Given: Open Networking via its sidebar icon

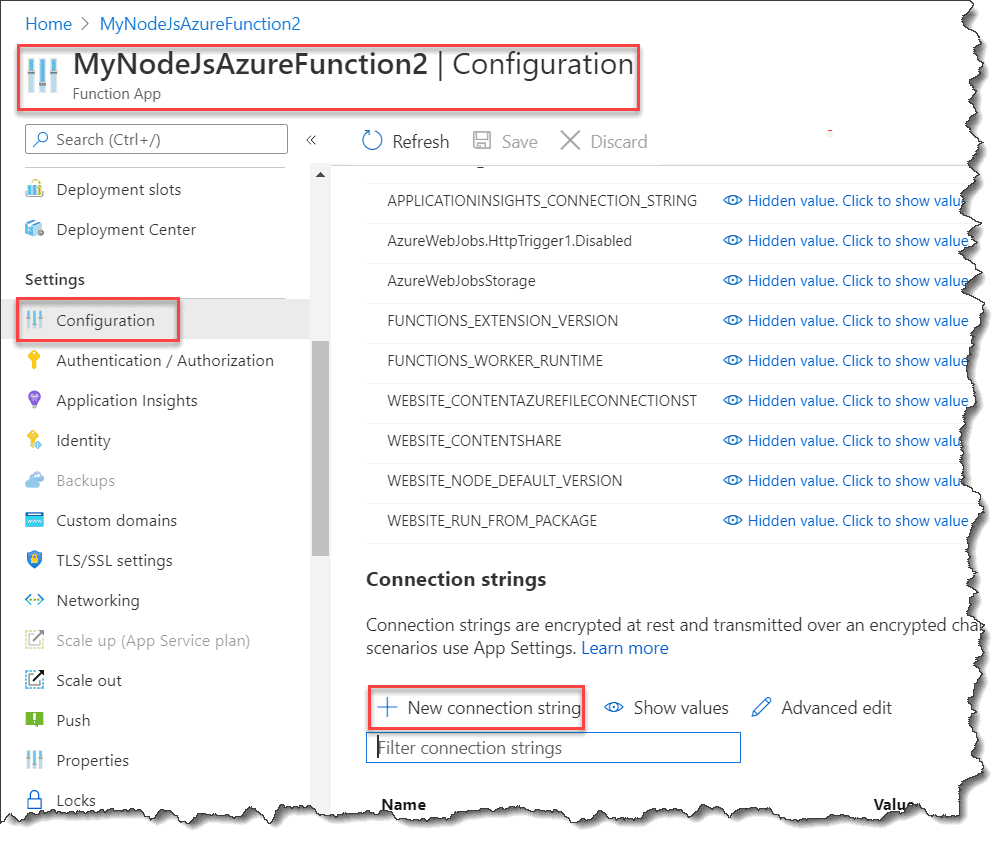Looking at the screenshot, I should (33, 600).
